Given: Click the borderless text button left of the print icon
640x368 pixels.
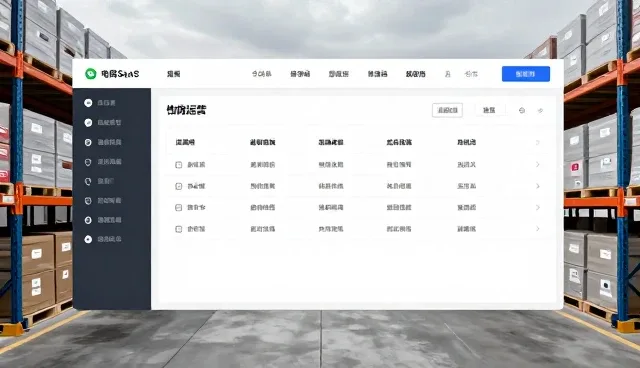Looking at the screenshot, I should tap(489, 110).
